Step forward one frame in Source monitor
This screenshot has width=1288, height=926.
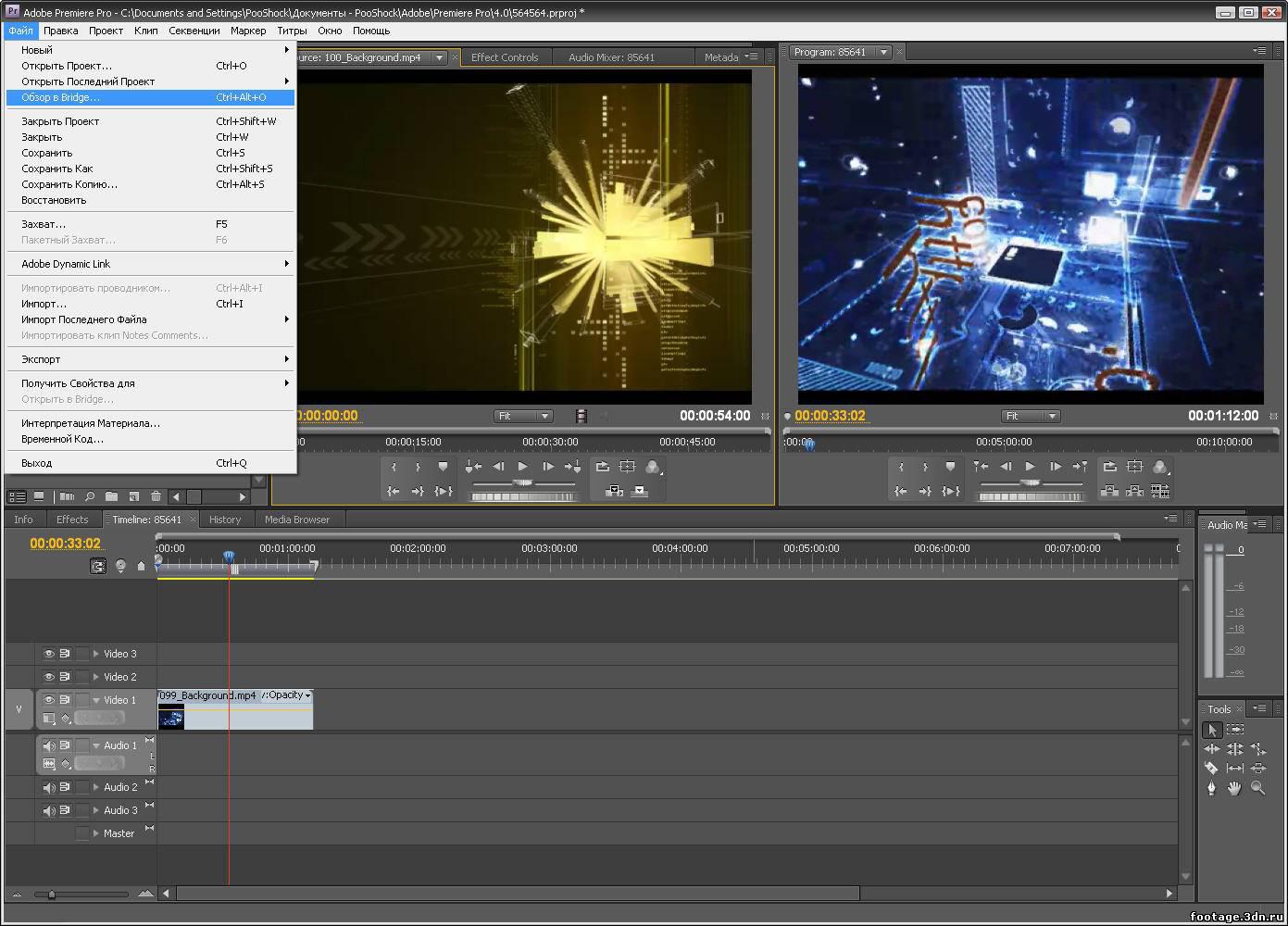547,467
